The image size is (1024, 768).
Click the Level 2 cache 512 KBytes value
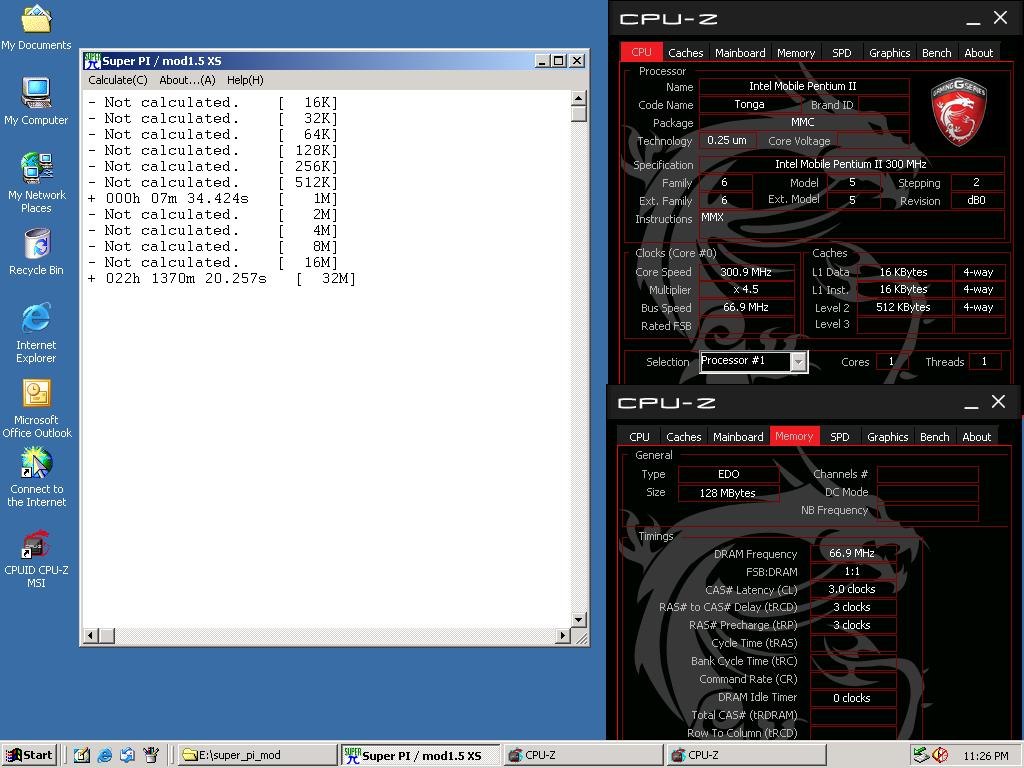point(903,307)
